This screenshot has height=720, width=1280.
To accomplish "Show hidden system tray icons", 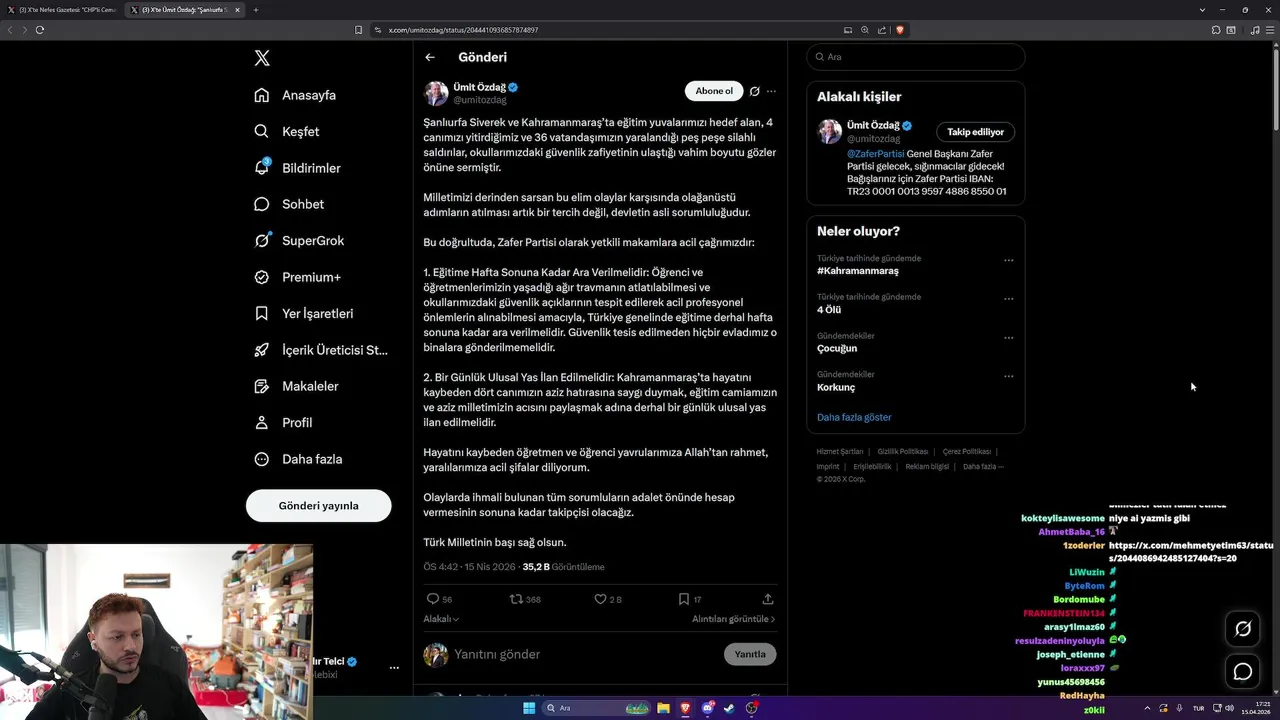I will [1147, 708].
